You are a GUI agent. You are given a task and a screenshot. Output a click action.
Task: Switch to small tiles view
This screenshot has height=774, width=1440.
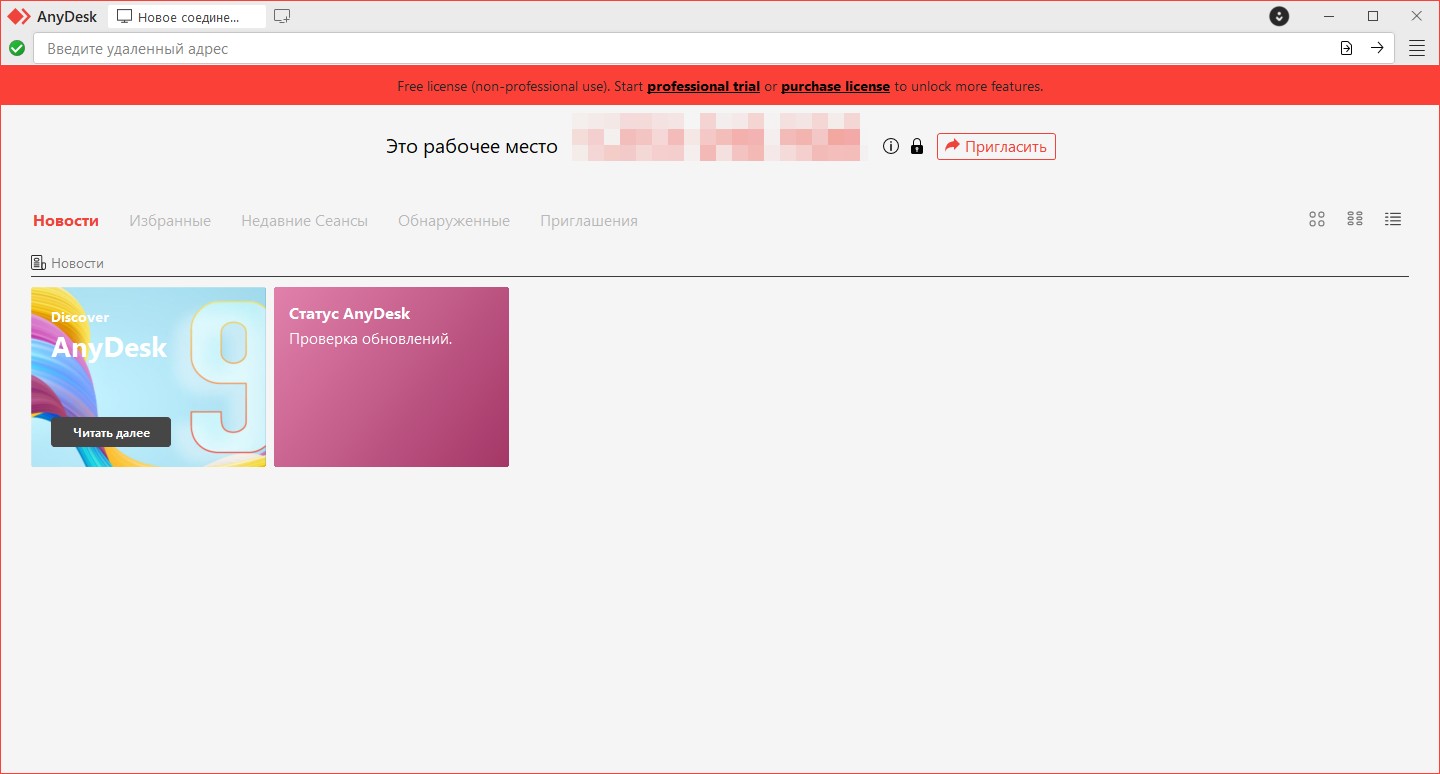1355,219
